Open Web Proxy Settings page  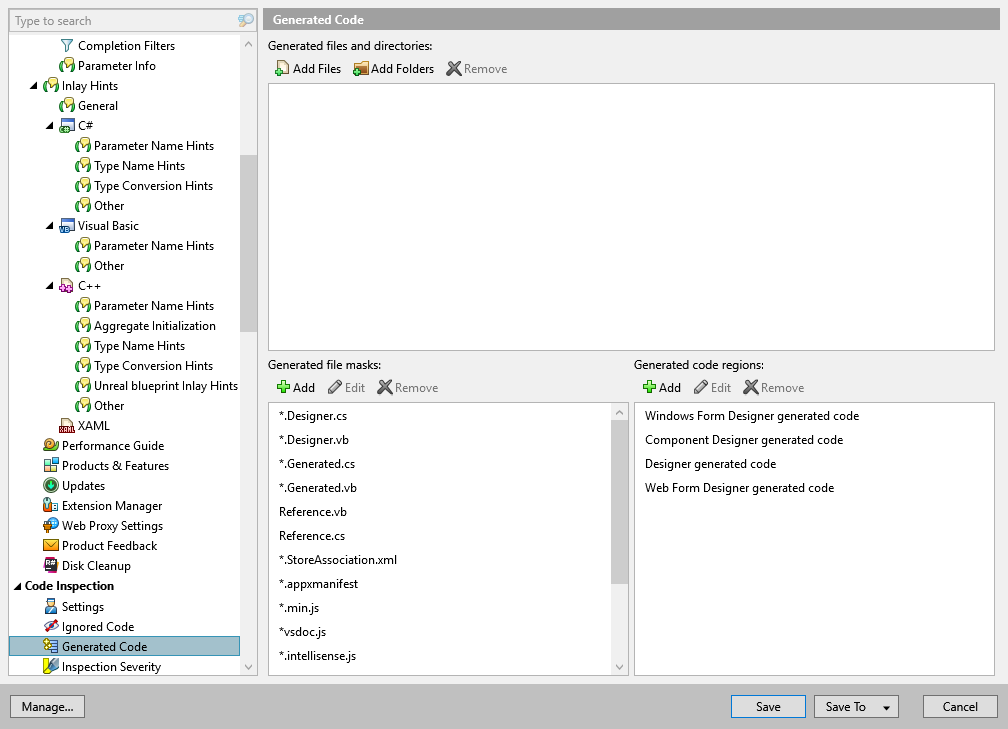[112, 526]
